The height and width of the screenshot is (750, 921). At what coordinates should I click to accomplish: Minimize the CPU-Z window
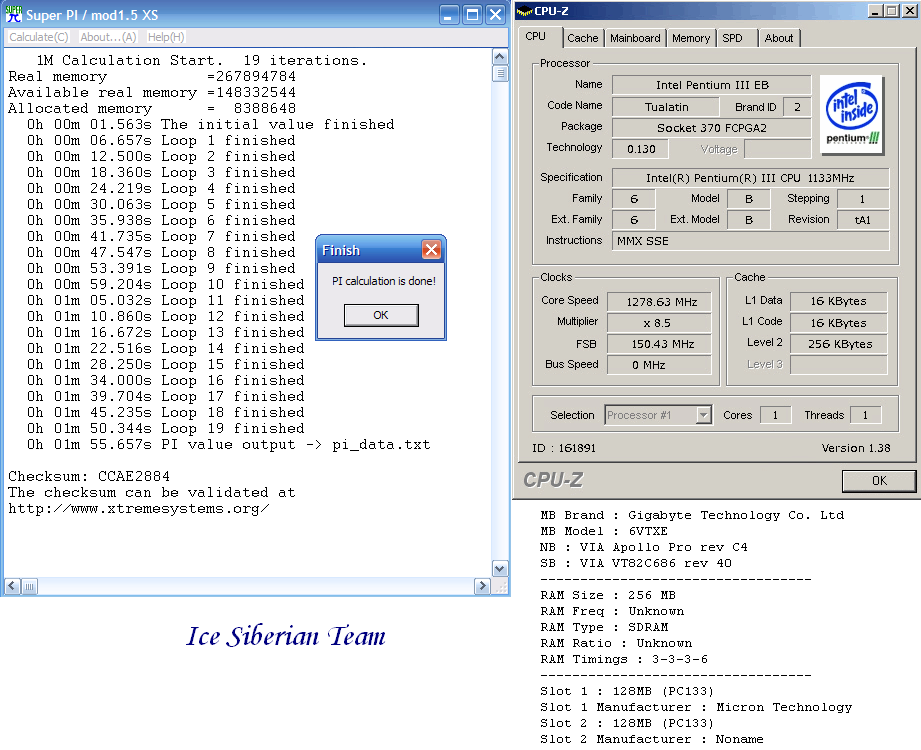tap(875, 11)
